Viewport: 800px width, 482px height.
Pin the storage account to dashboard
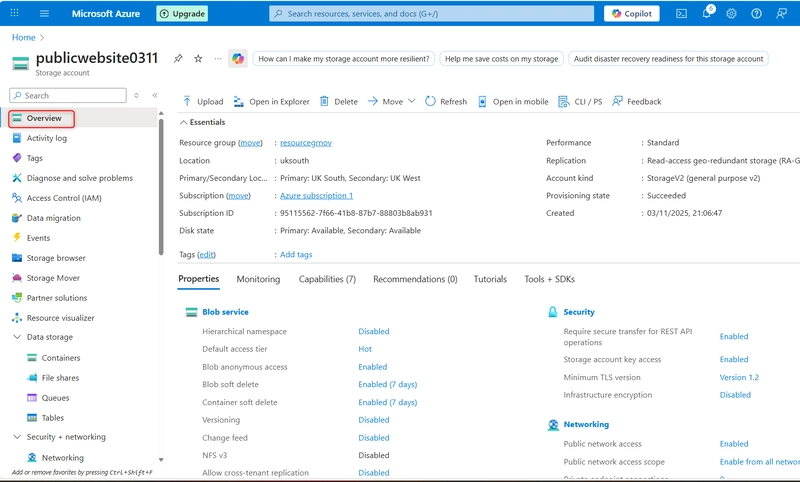(x=178, y=59)
